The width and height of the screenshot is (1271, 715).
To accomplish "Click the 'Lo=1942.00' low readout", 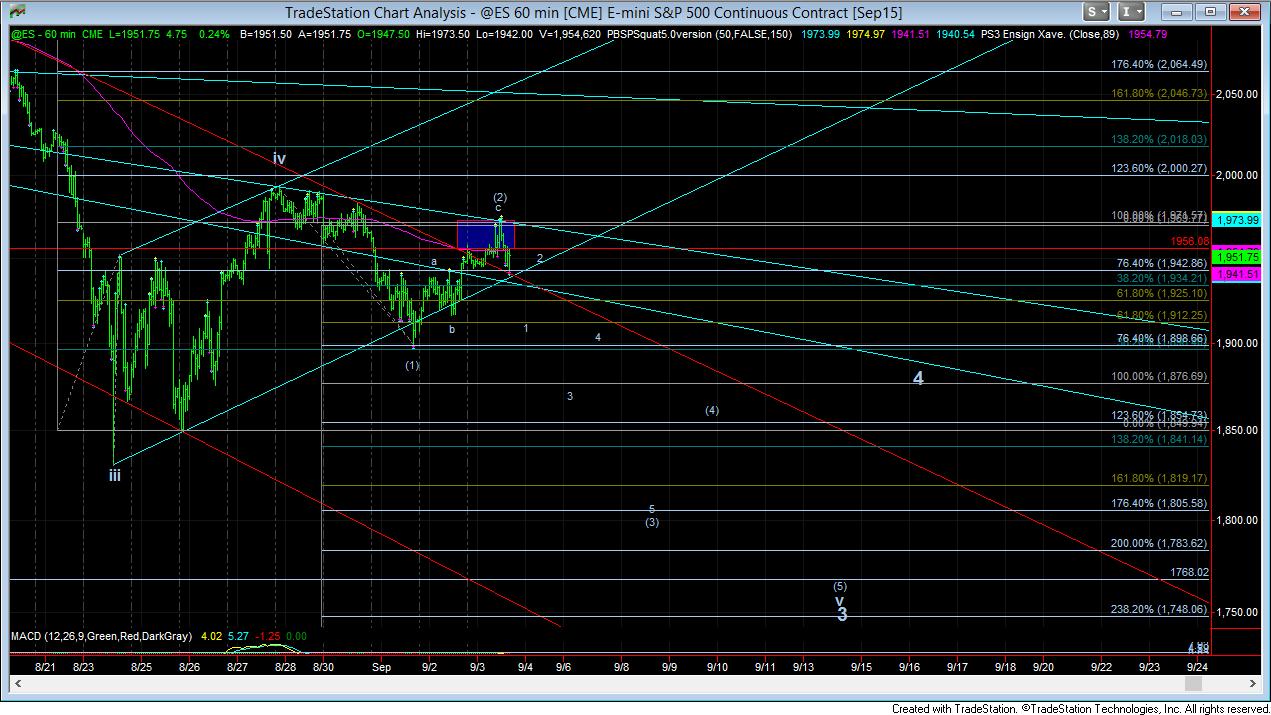I will click(x=506, y=34).
